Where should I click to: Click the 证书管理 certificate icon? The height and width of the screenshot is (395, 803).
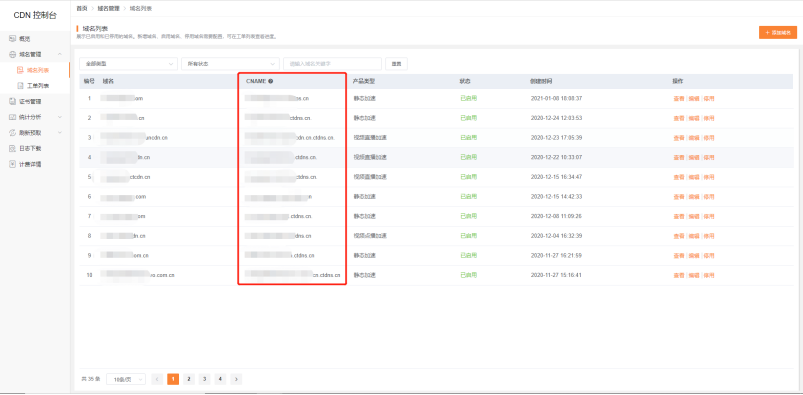[13, 101]
